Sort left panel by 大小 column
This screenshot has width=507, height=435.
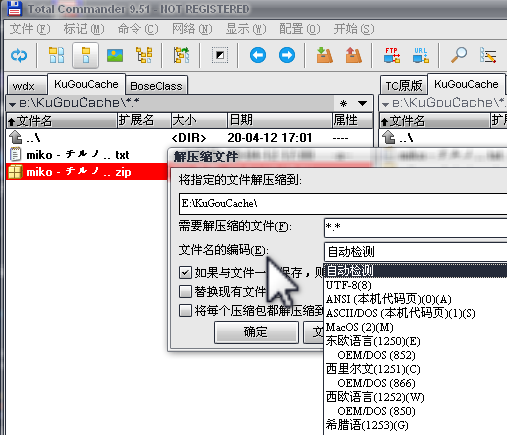(x=199, y=120)
